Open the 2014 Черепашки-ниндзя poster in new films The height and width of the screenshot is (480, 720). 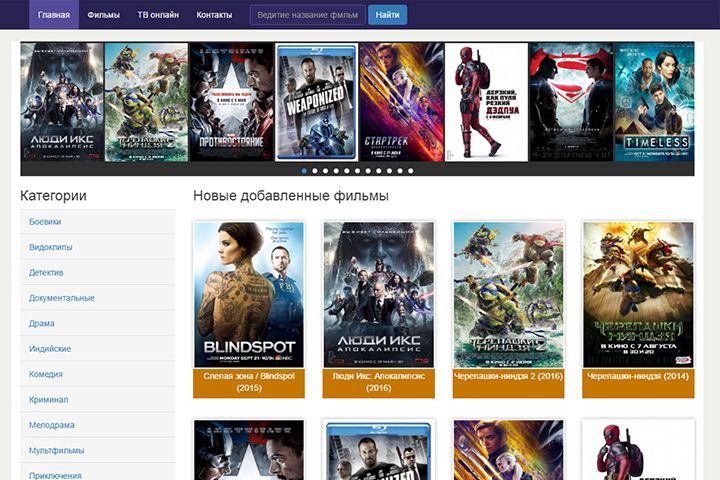click(x=638, y=294)
